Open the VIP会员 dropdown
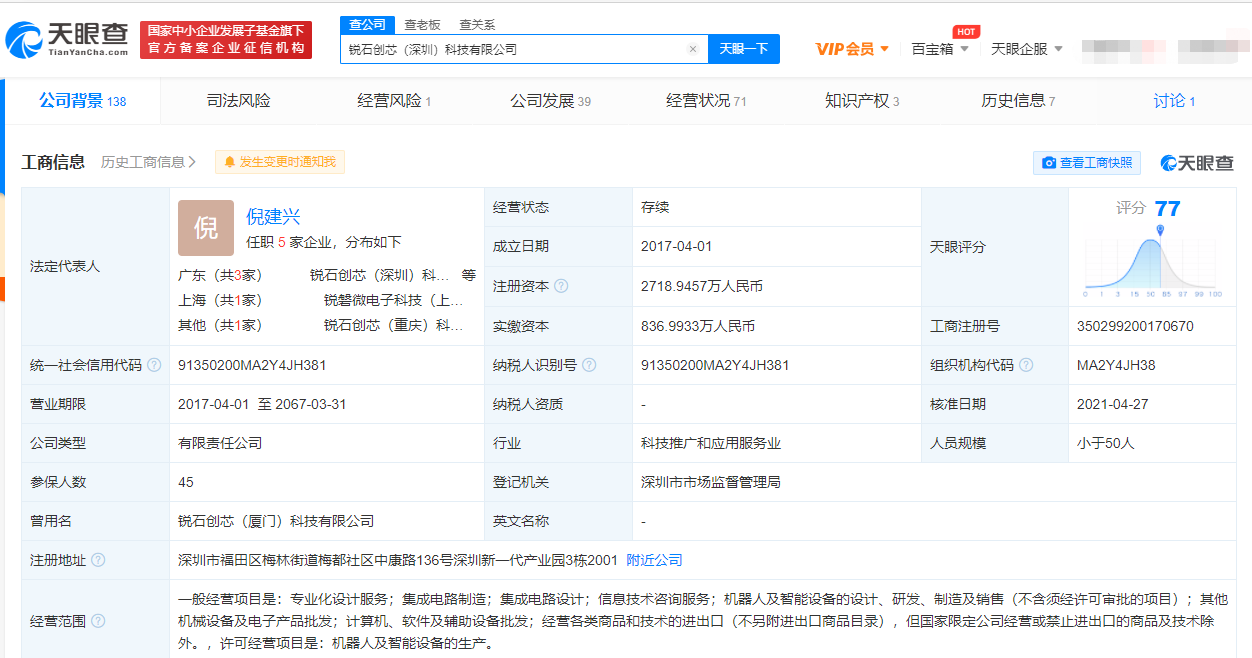The height and width of the screenshot is (658, 1252). [852, 49]
